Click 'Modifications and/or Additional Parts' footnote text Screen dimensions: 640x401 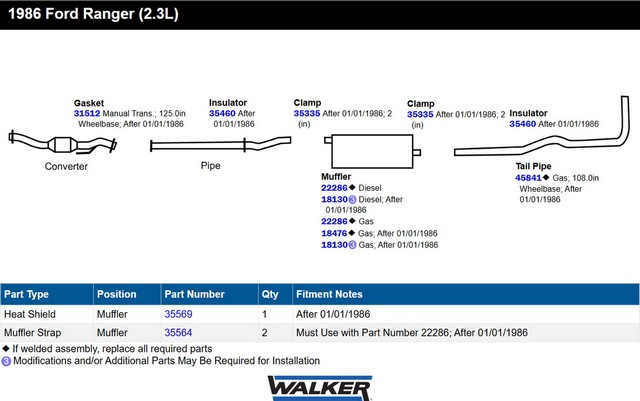[167, 361]
